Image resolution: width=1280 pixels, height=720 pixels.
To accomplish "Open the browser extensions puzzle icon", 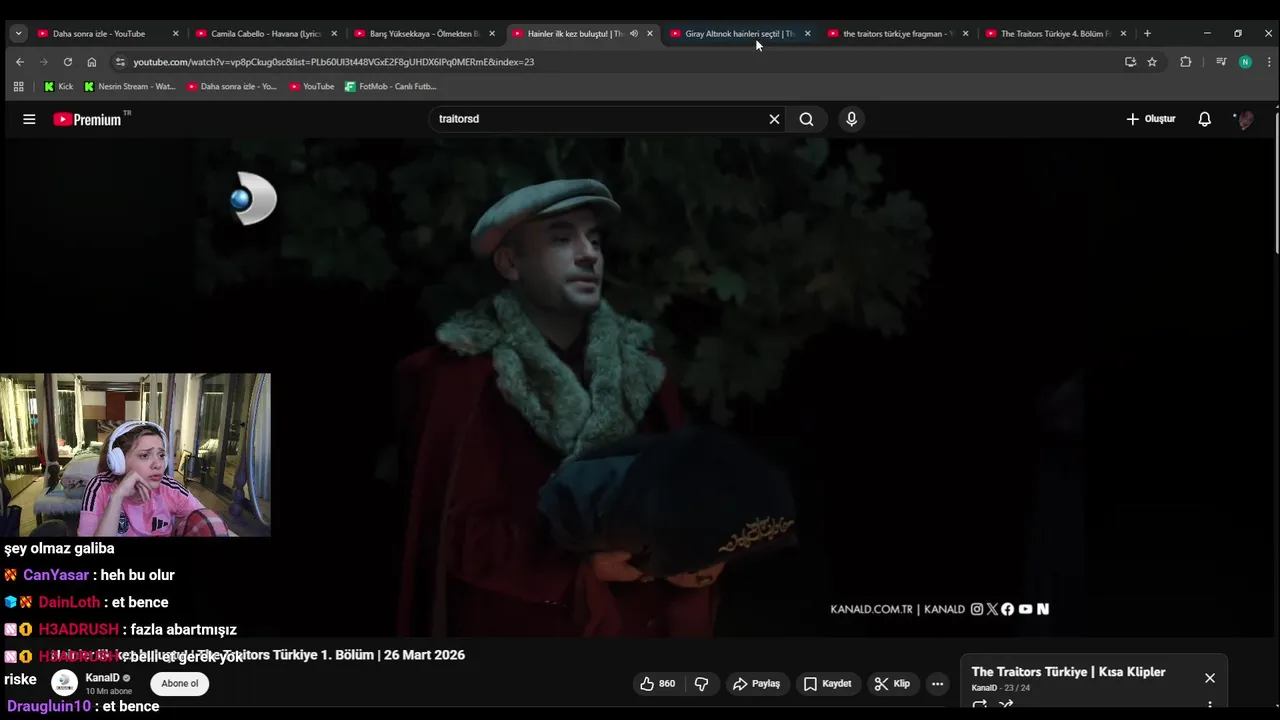I will 1186,62.
